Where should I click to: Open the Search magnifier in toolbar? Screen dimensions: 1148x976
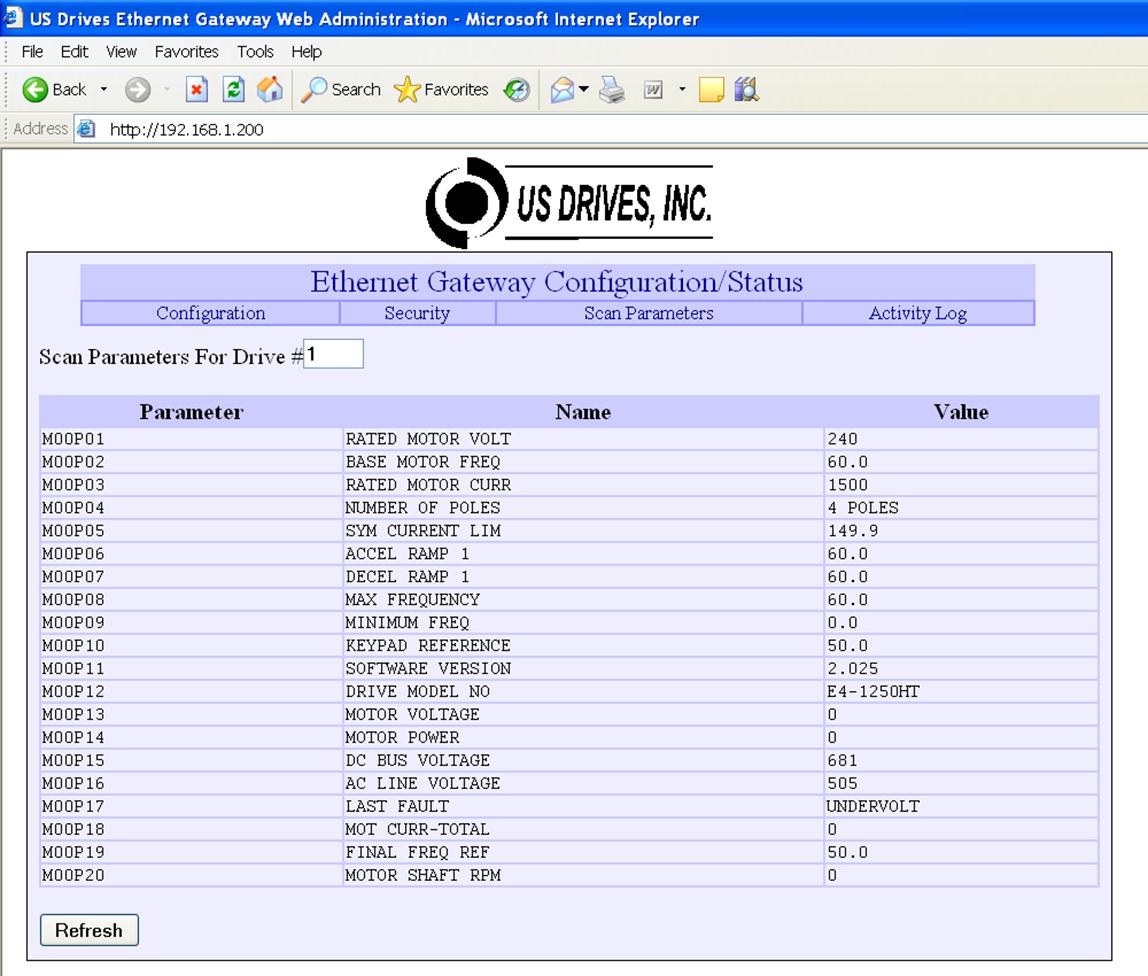point(341,90)
